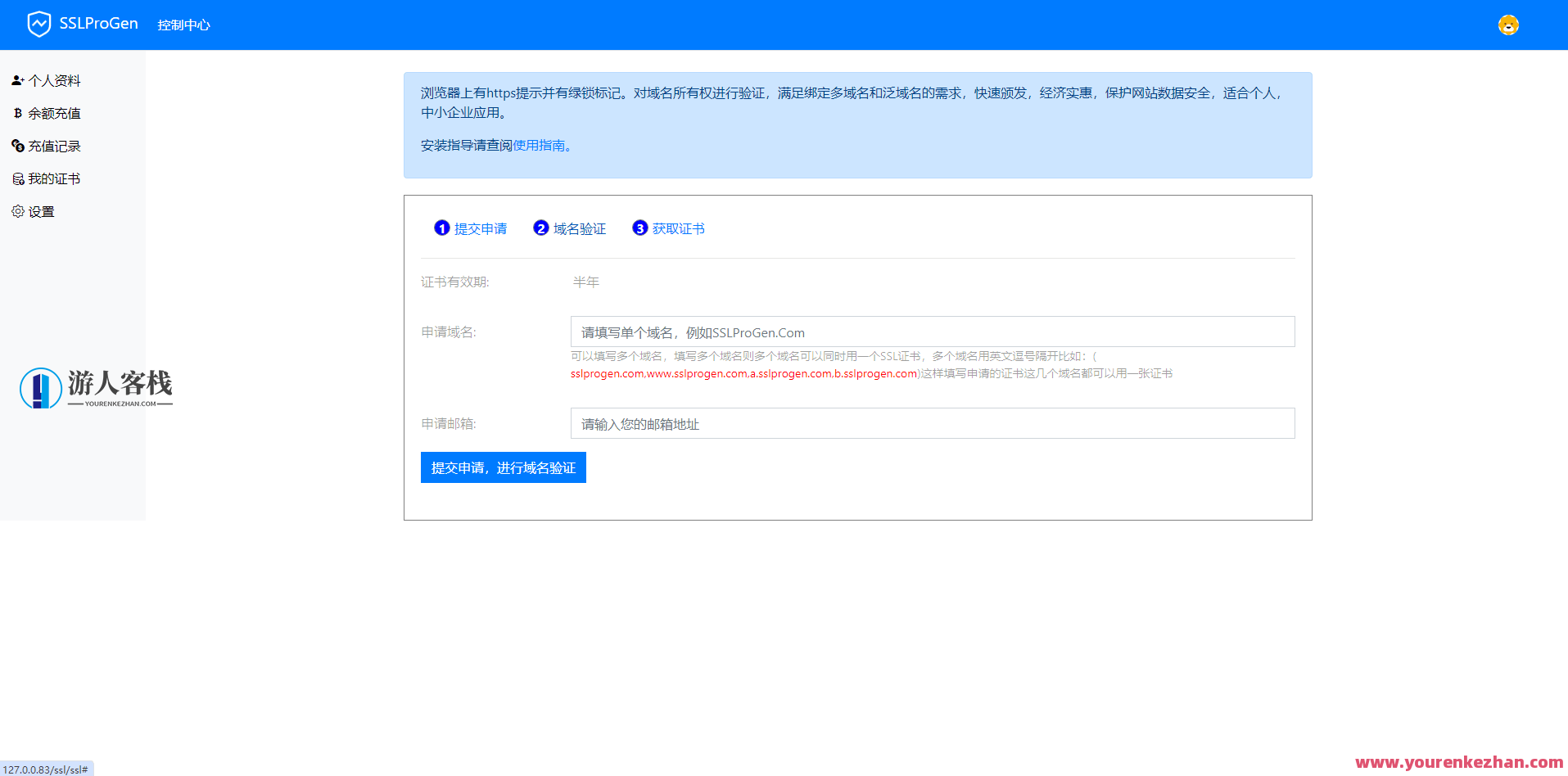The image size is (1568, 776).
Task: Focus the 申请邮箱 email input field
Action: pos(932,423)
